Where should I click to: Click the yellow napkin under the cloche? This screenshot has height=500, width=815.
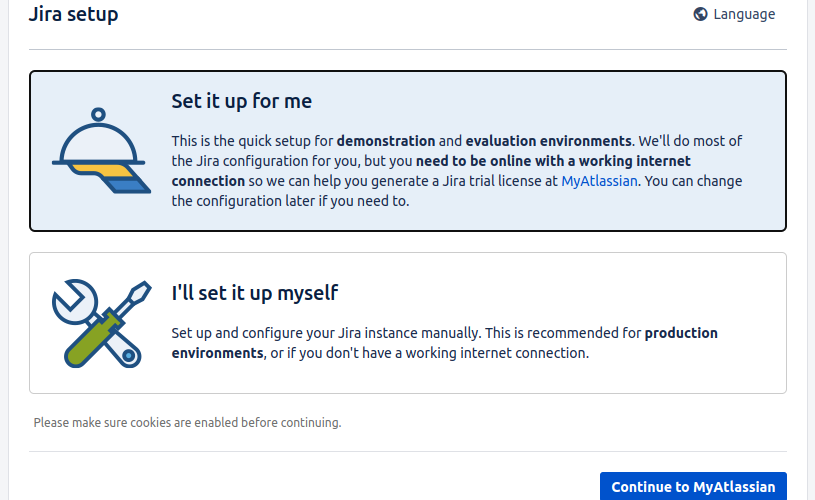[102, 170]
